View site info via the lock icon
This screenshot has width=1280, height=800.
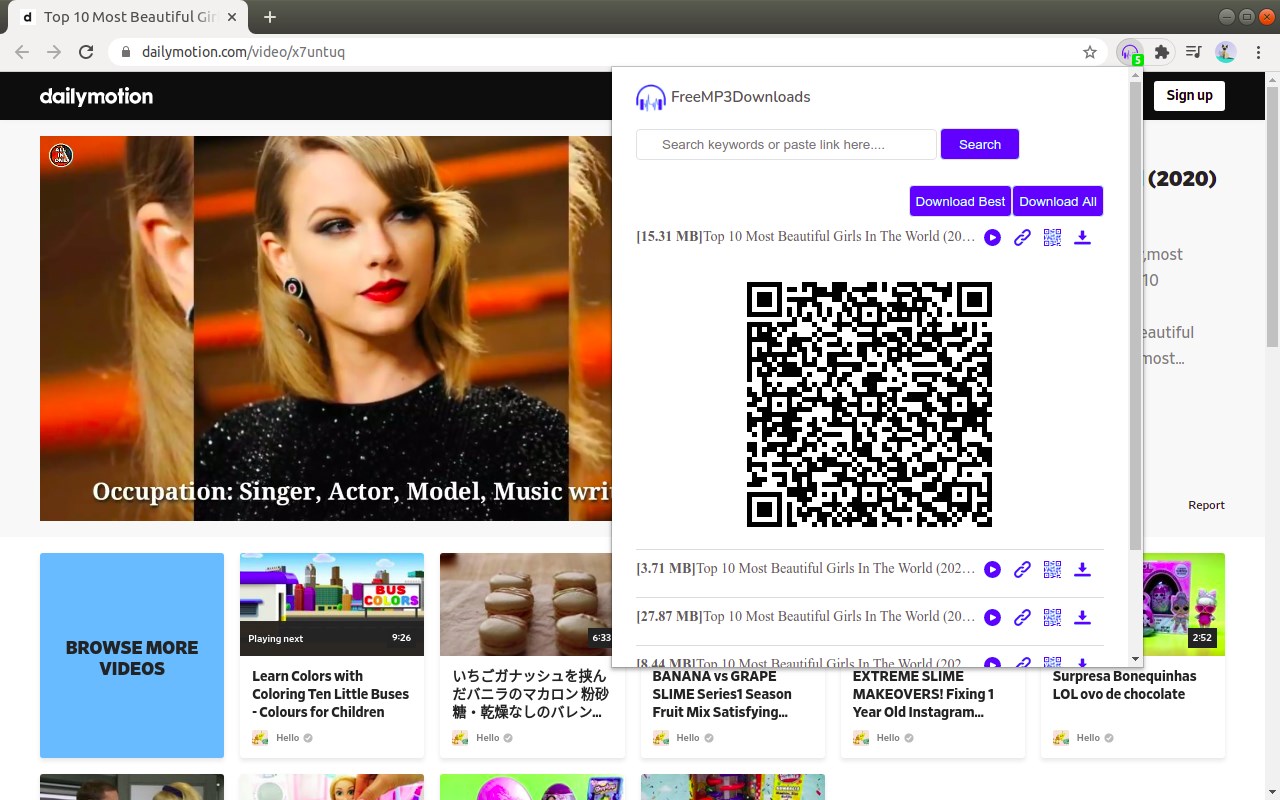(x=126, y=52)
